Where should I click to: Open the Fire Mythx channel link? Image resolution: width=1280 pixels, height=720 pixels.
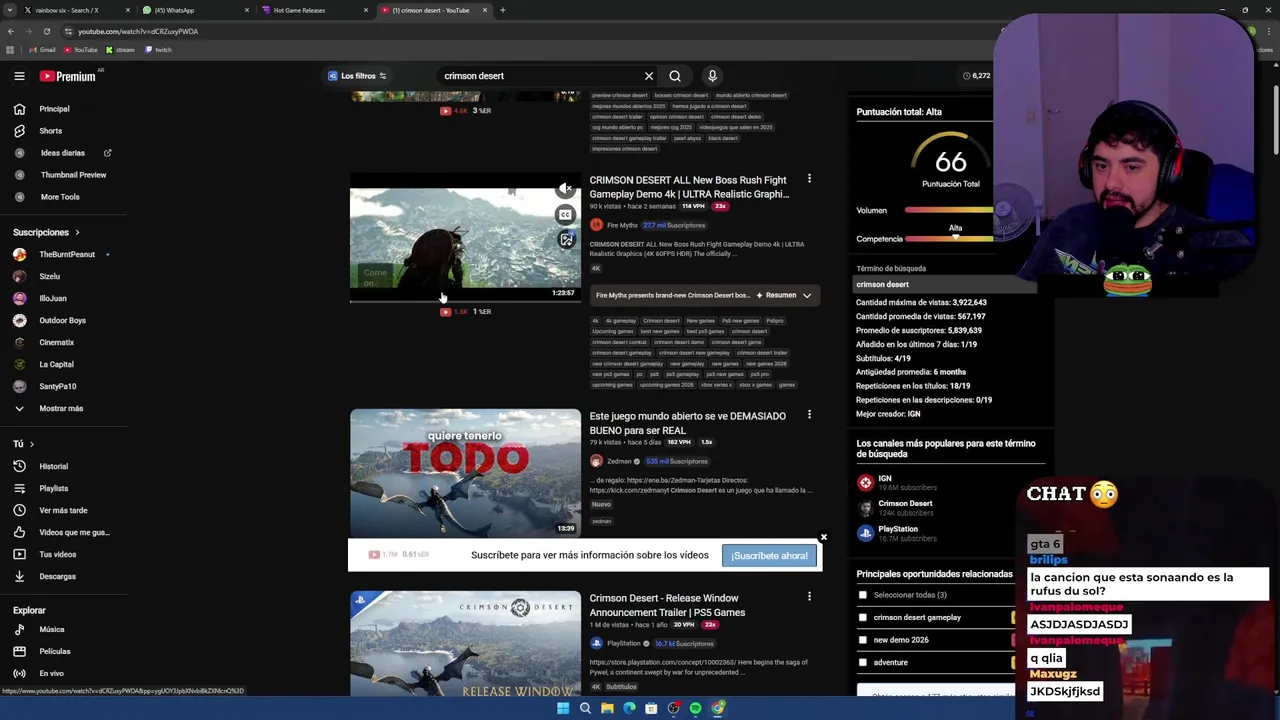(x=621, y=225)
